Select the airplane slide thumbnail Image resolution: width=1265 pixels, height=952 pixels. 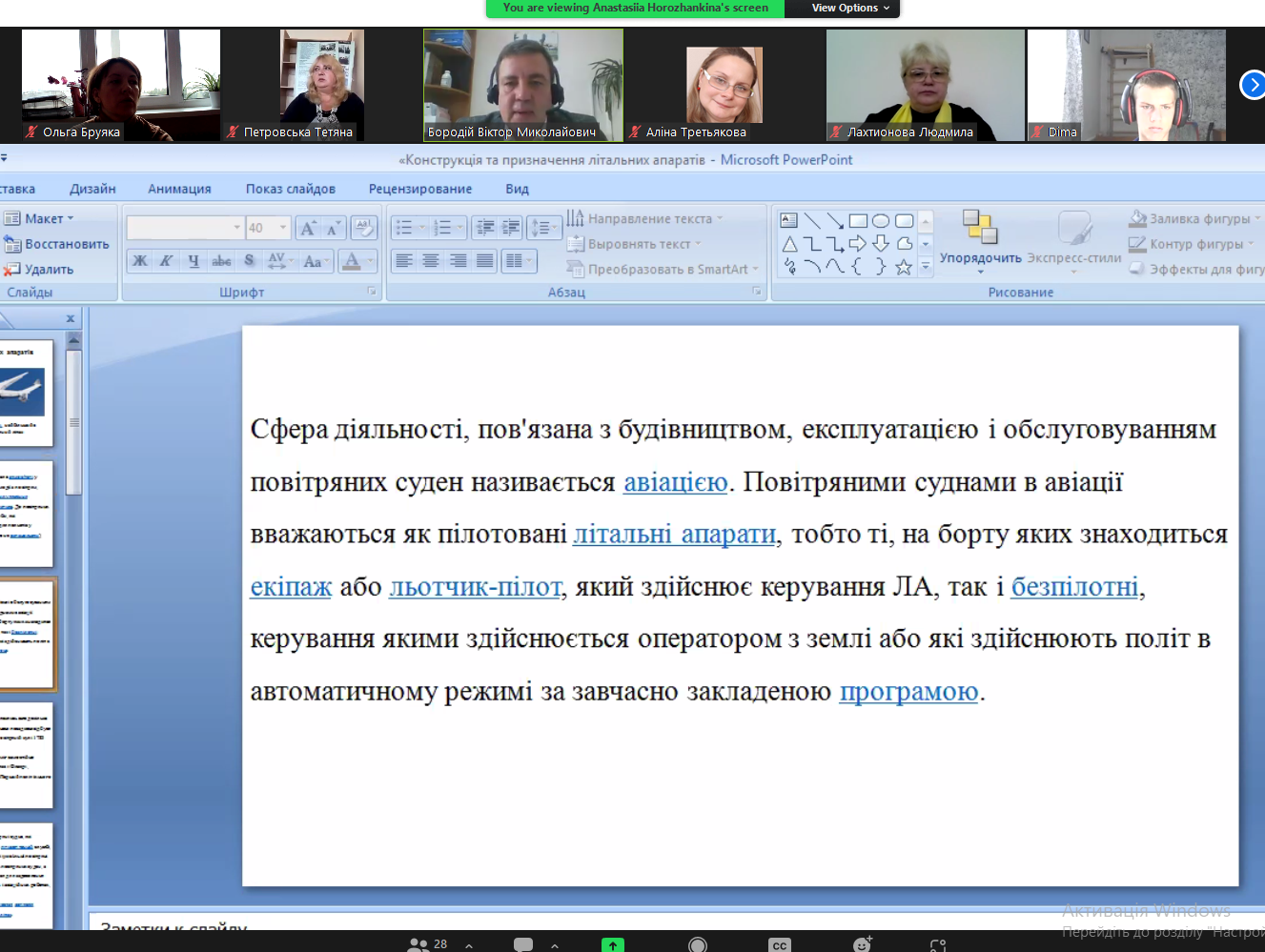25,392
